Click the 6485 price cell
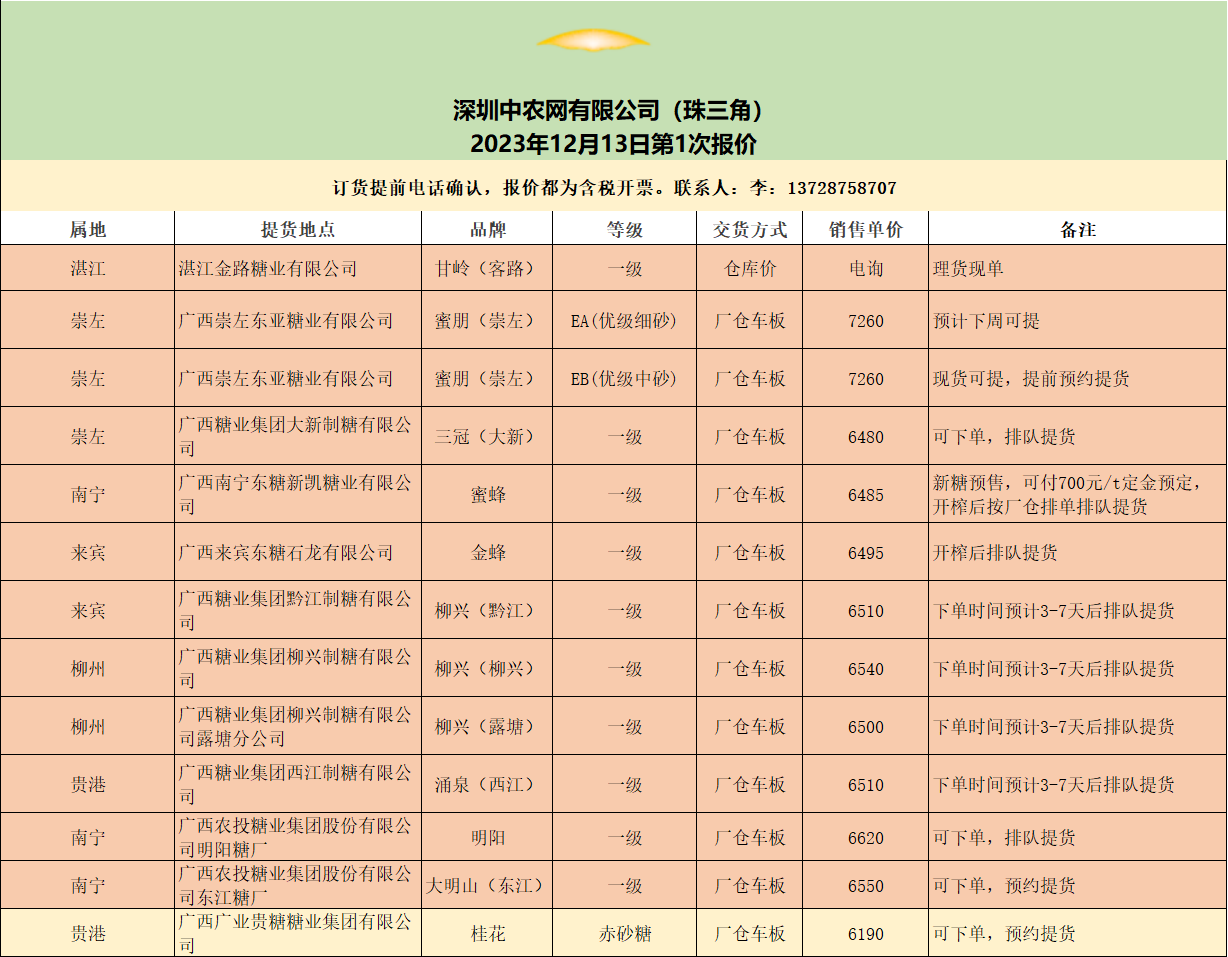Image resolution: width=1228 pixels, height=957 pixels. pyautogui.click(x=865, y=495)
